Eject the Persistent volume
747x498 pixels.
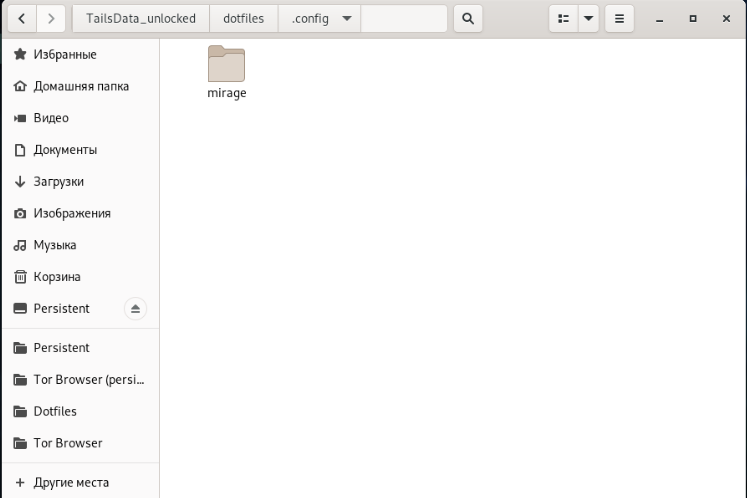pos(136,308)
